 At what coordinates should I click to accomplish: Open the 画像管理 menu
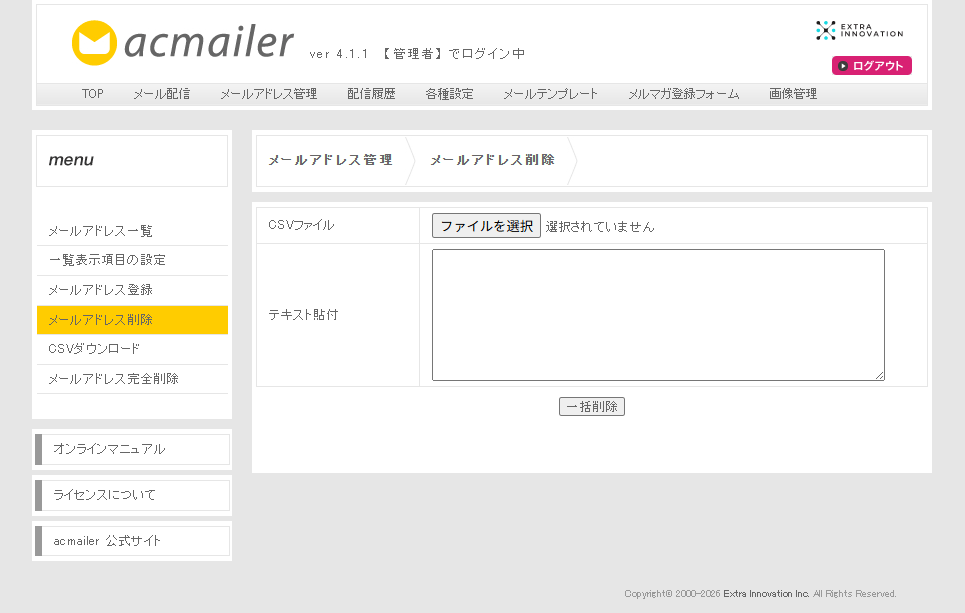(x=793, y=94)
